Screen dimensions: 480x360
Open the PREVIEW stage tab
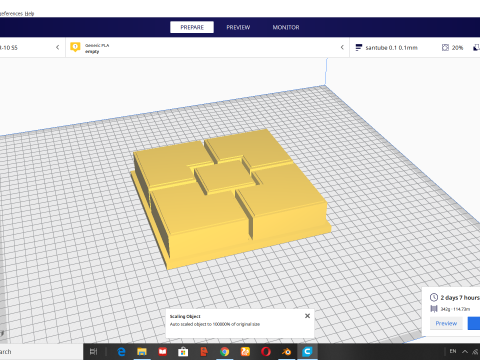pos(238,27)
